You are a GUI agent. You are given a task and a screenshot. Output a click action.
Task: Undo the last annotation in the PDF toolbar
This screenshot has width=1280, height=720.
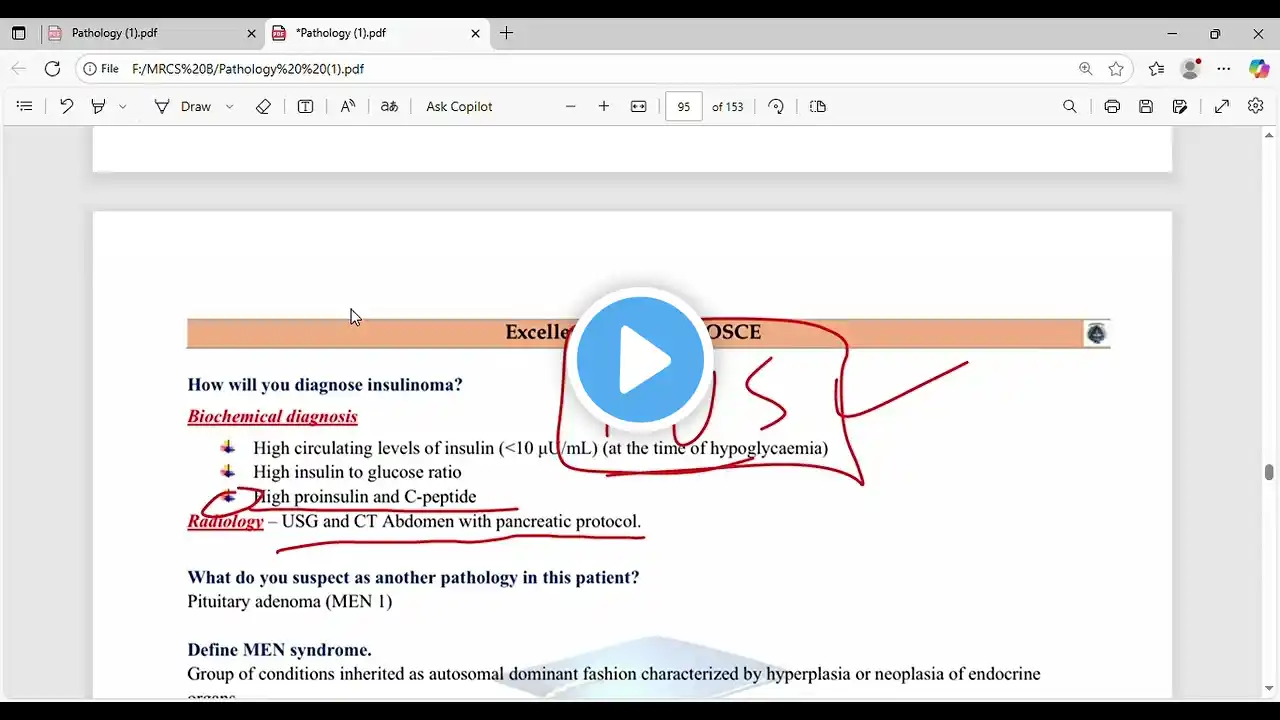[66, 106]
